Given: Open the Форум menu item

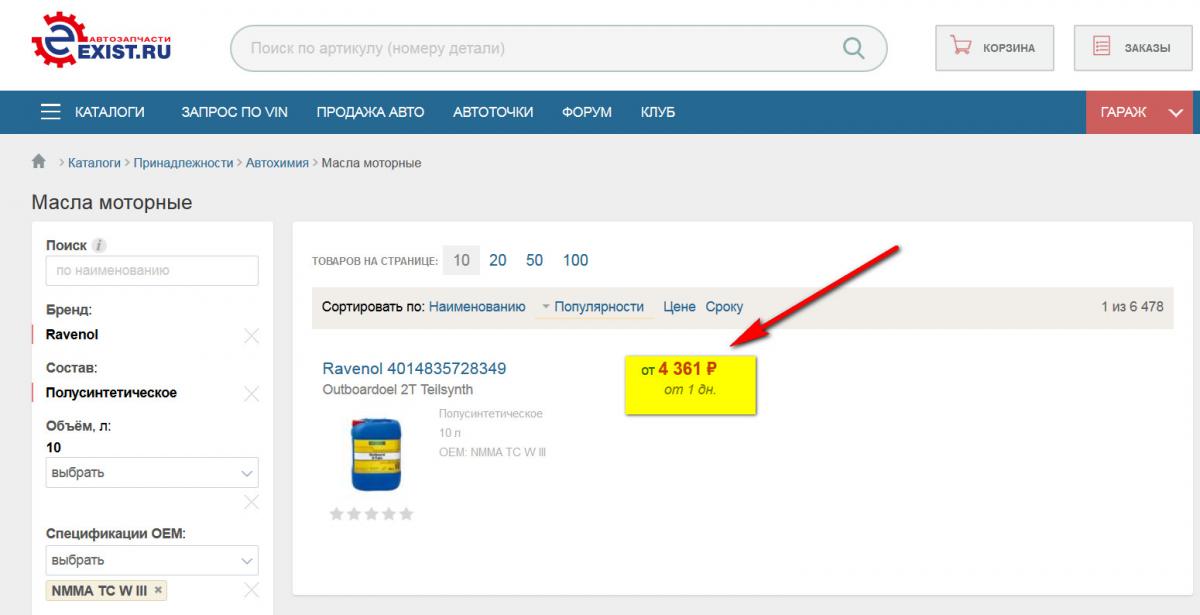Looking at the screenshot, I should 587,112.
